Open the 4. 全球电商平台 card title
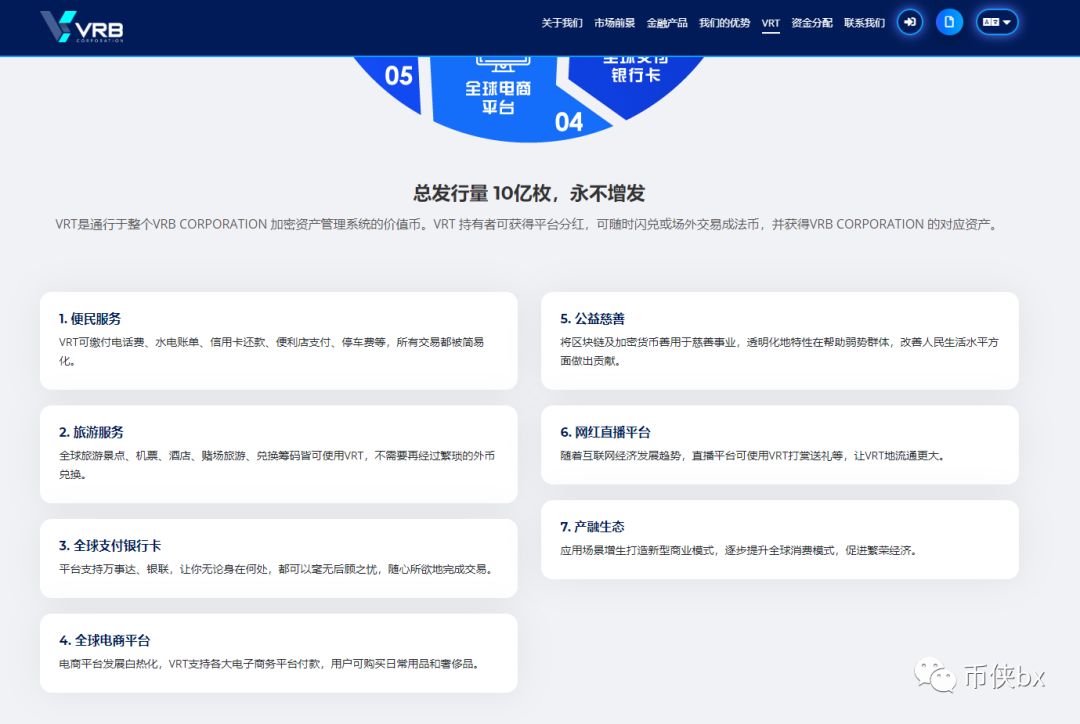 pos(105,641)
